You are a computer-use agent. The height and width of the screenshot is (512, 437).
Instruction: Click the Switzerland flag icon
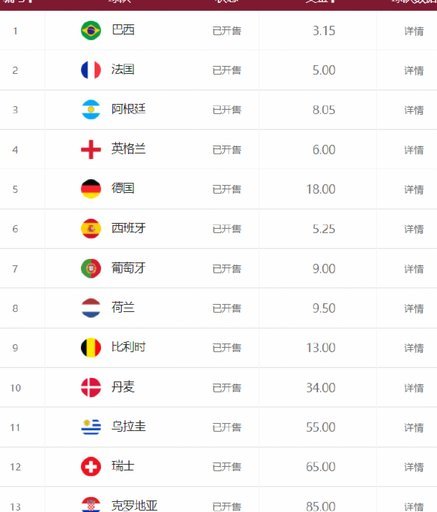[x=91, y=467]
